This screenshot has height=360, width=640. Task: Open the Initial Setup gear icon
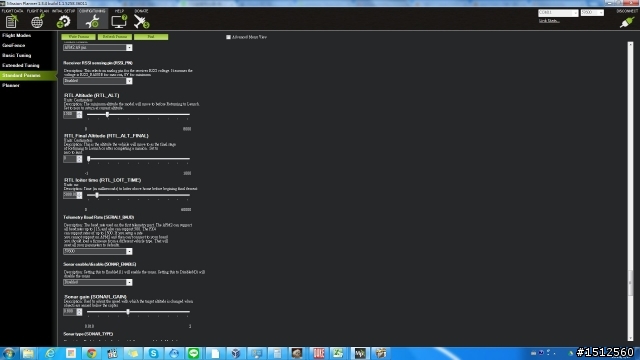click(64, 21)
